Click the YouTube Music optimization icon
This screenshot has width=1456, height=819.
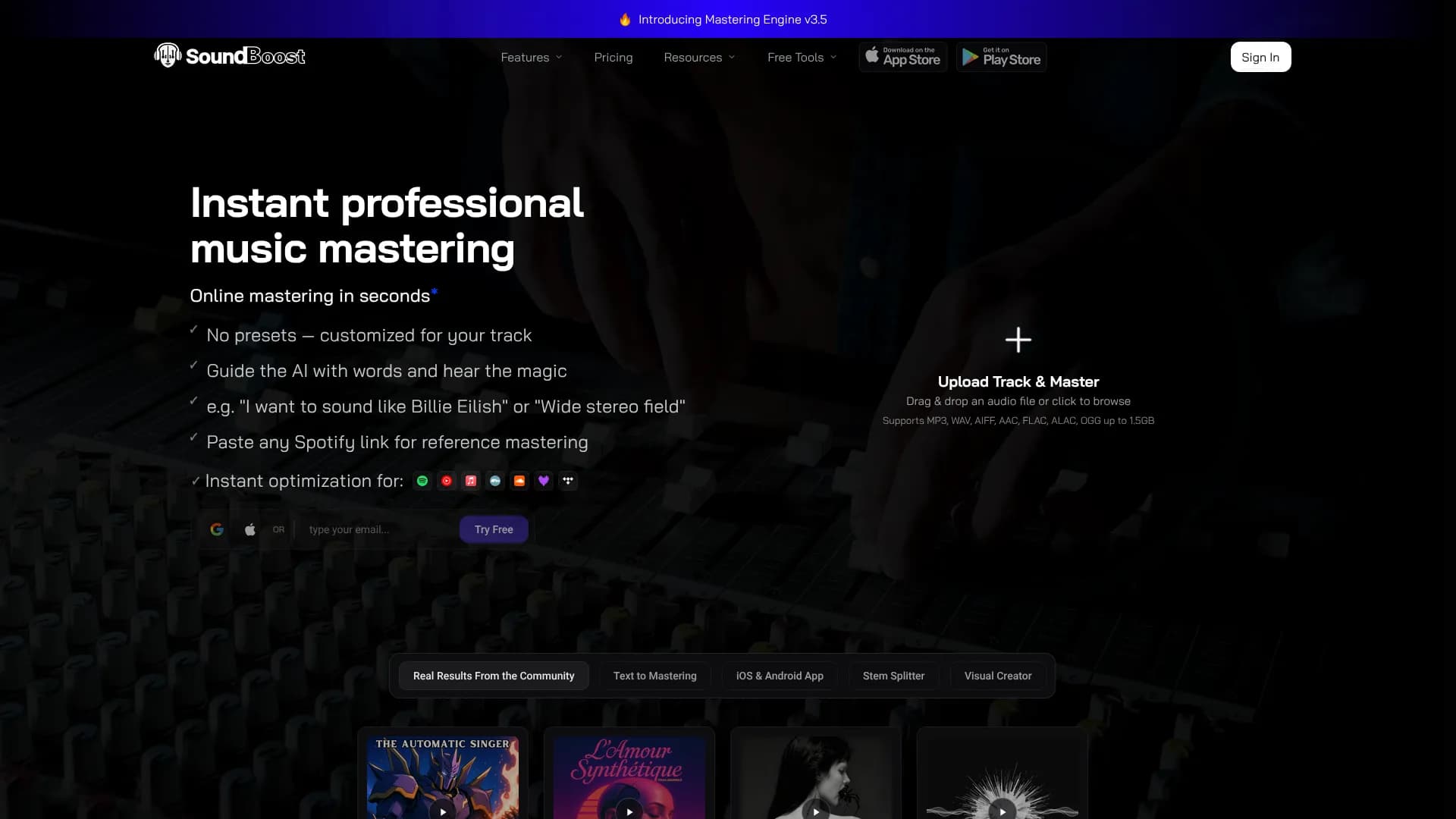447,481
